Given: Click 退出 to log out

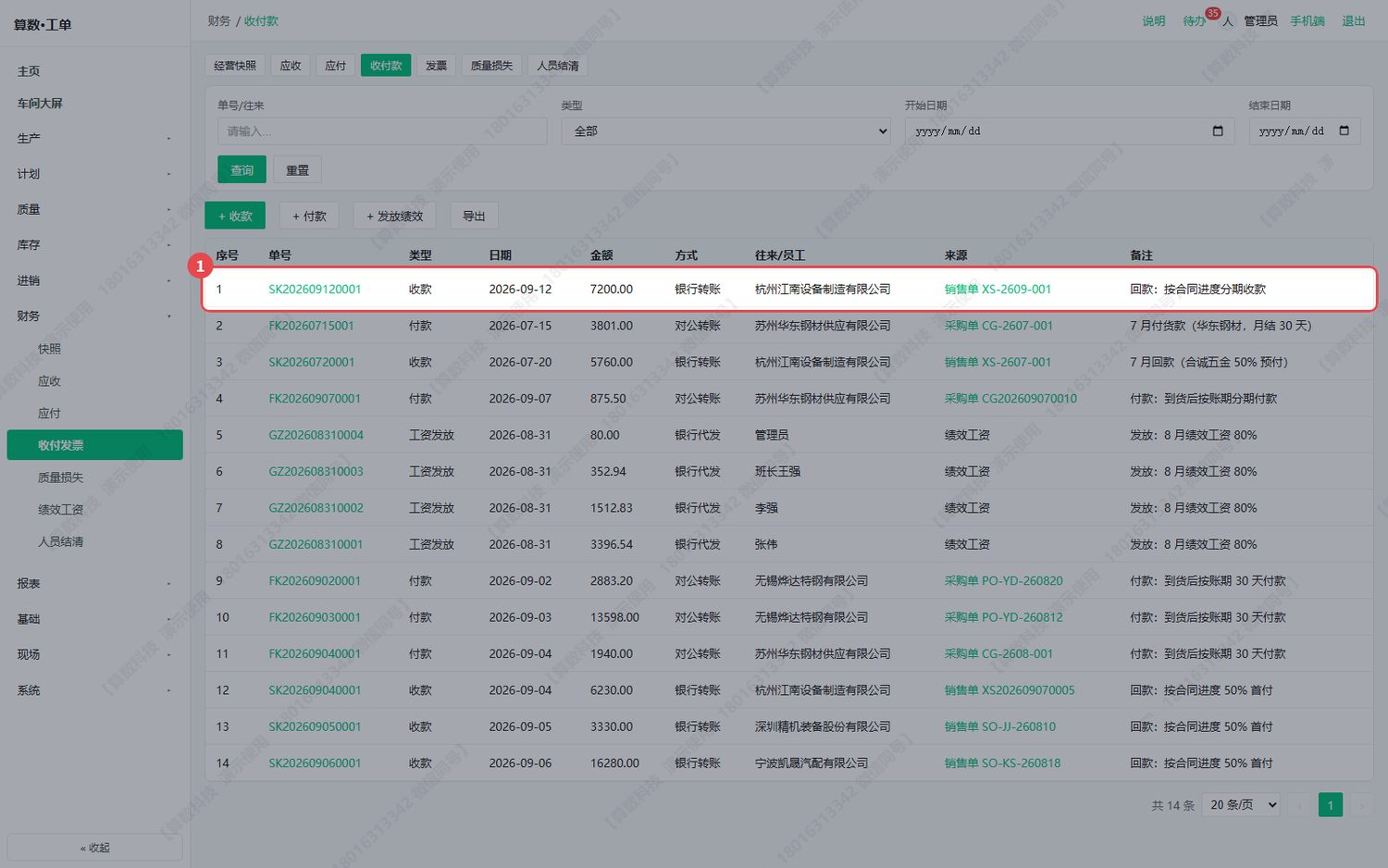Looking at the screenshot, I should (x=1354, y=21).
